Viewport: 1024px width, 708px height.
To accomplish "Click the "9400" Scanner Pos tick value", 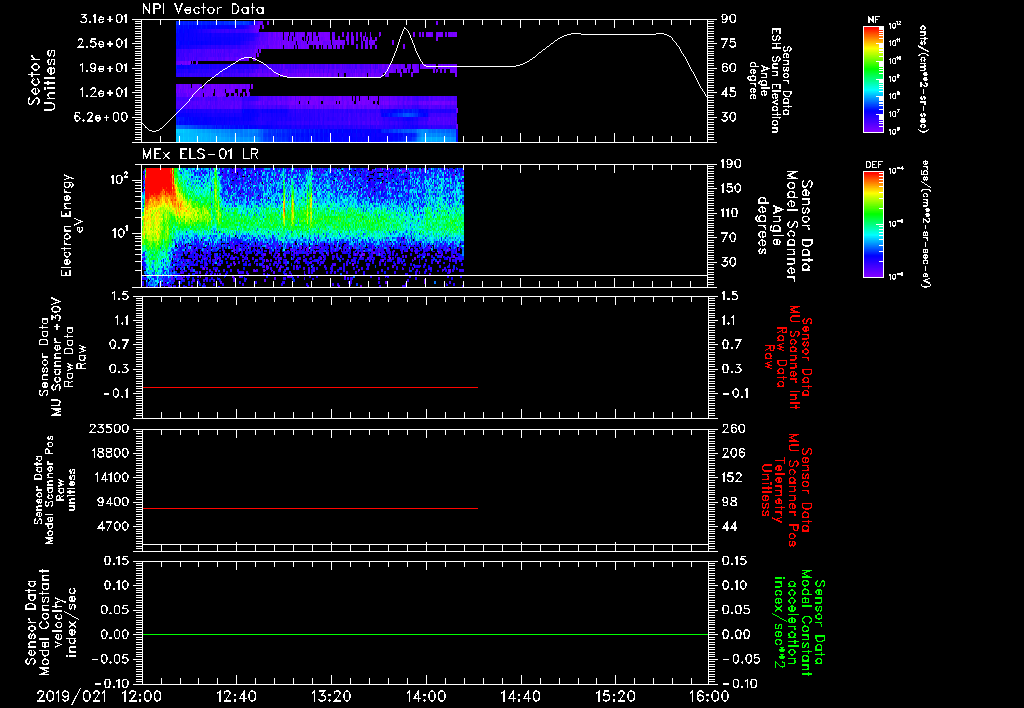I will (x=112, y=502).
